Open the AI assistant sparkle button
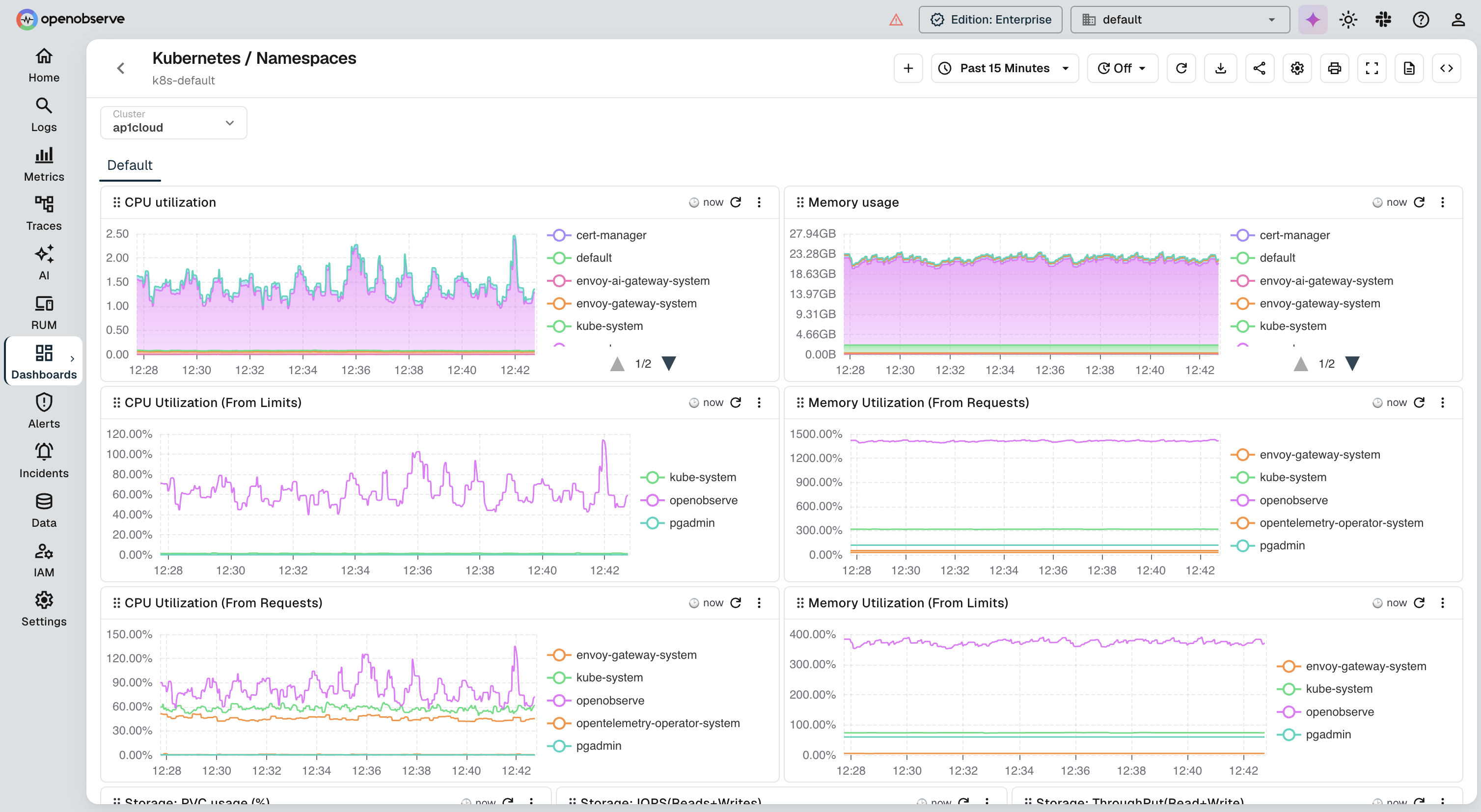The width and height of the screenshot is (1481, 812). pos(1313,20)
